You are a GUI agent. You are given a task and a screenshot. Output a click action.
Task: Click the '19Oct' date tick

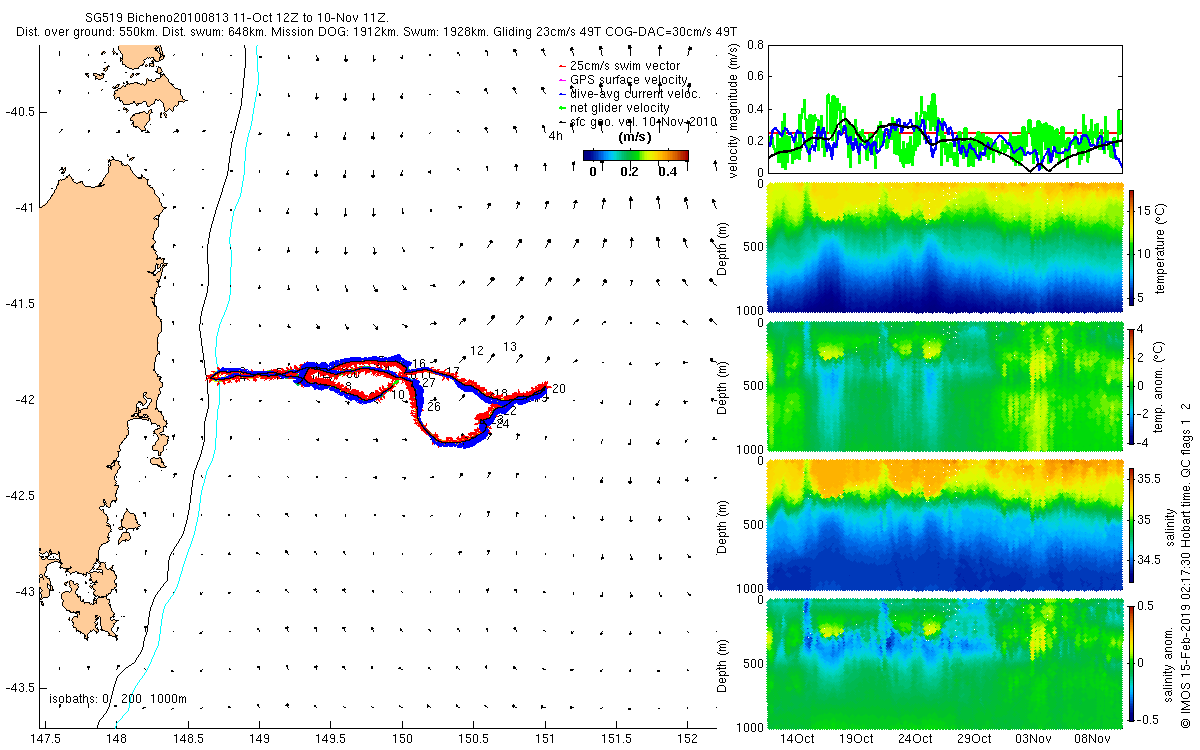coord(856,739)
